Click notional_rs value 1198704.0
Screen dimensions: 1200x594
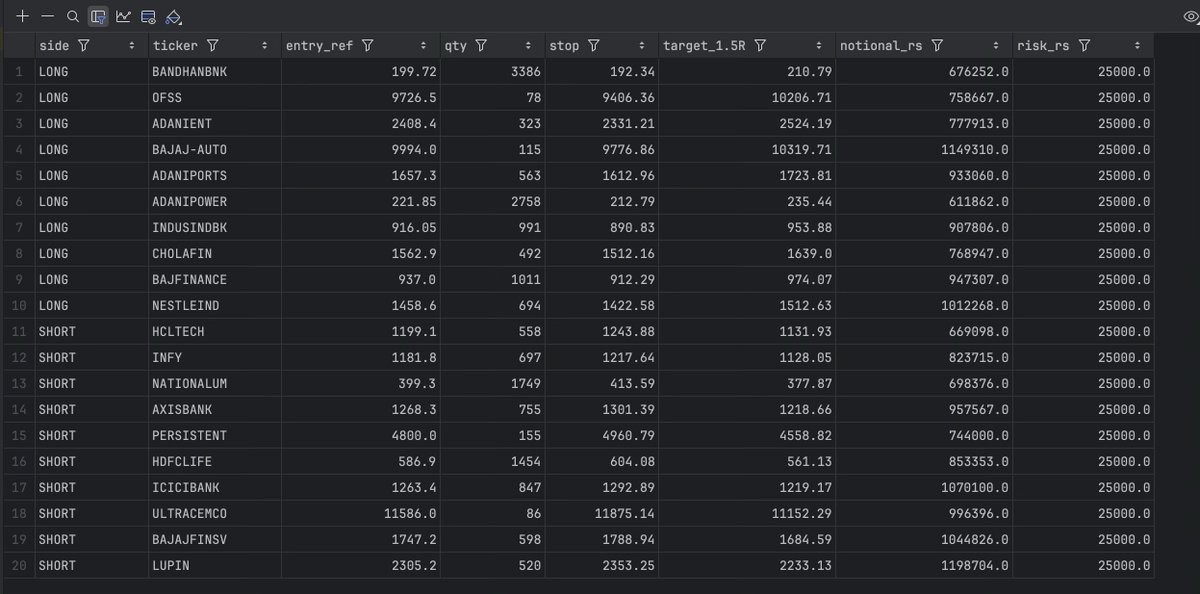(x=977, y=566)
